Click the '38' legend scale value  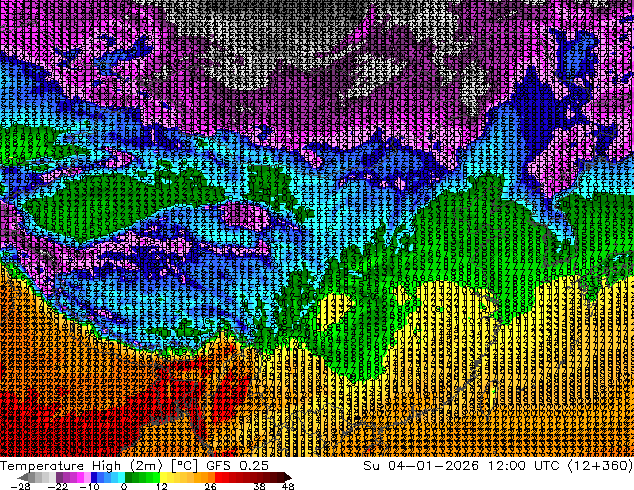[x=259, y=486]
